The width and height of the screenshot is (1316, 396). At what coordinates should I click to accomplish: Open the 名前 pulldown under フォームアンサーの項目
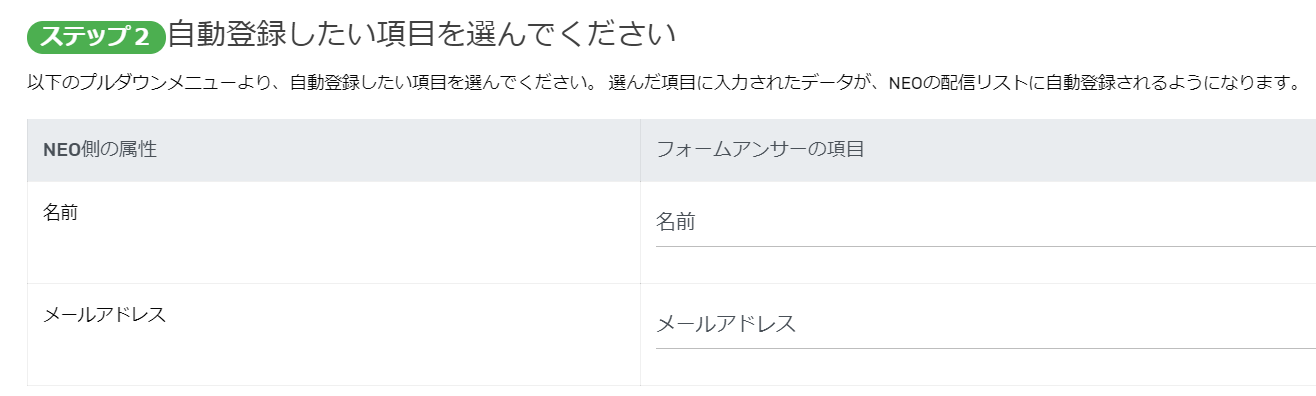pos(986,222)
